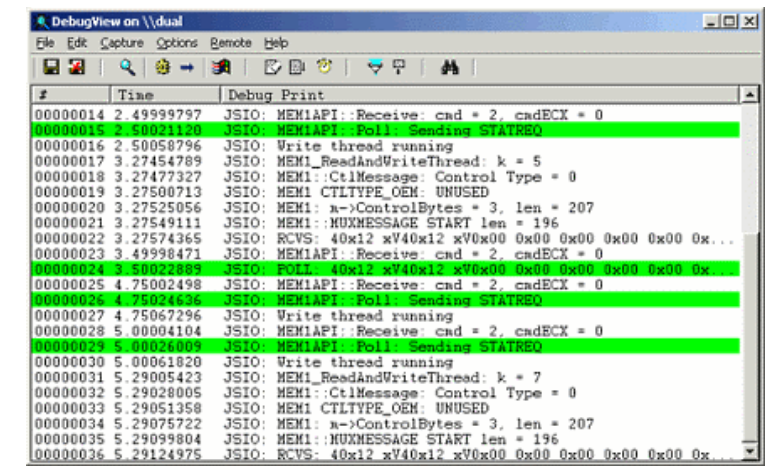This screenshot has width=774, height=471.
Task: Open the Options menu
Action: pyautogui.click(x=177, y=43)
